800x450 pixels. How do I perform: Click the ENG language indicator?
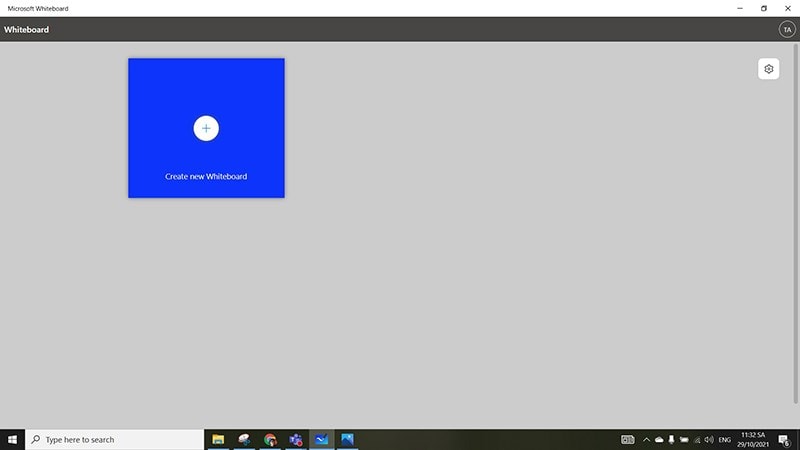pyautogui.click(x=724, y=439)
